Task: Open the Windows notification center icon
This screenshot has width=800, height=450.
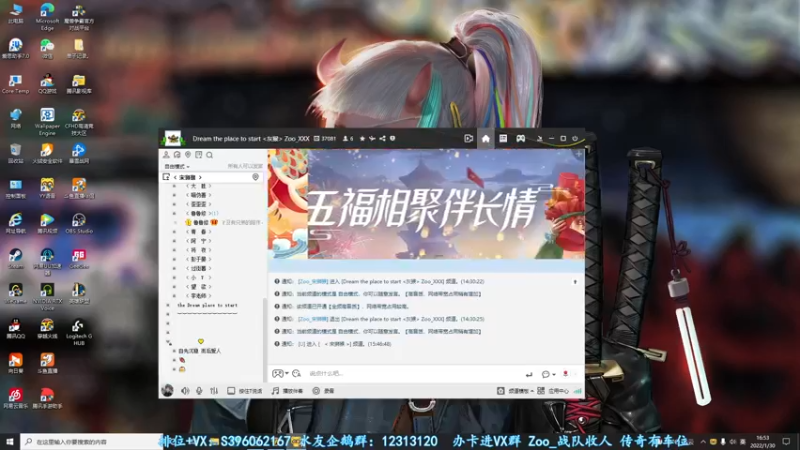Action: [x=786, y=441]
